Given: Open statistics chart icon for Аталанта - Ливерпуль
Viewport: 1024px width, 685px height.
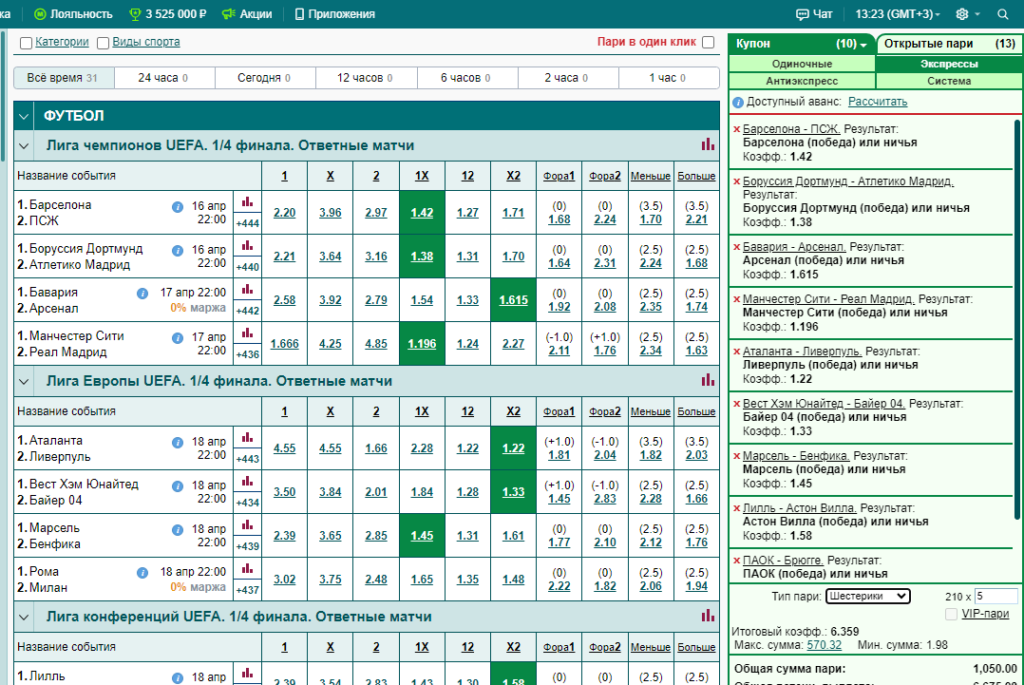Looking at the screenshot, I should 247,438.
